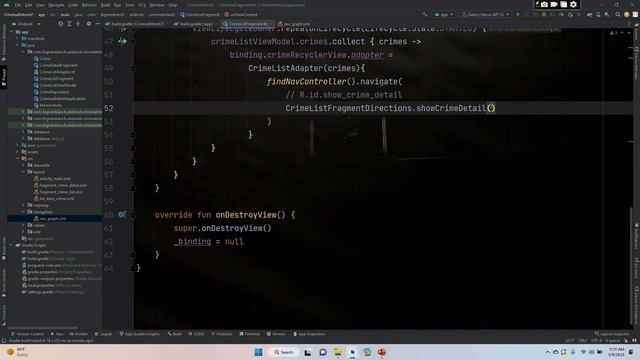Expand the values folder
The width and height of the screenshot is (640, 360).
(x=24, y=225)
